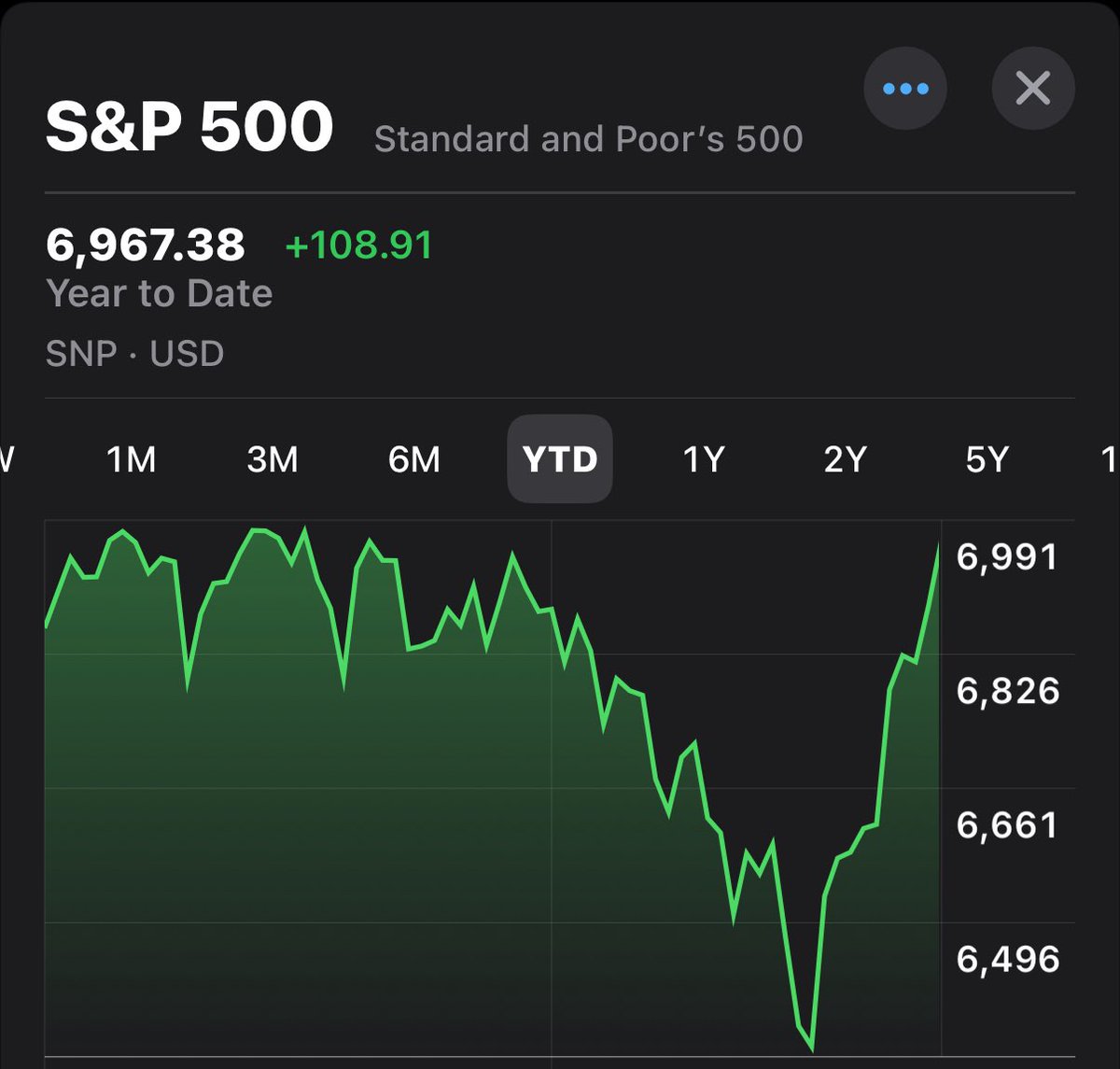Tap the 6,967.38 current price
1120x1069 pixels.
coord(146,245)
